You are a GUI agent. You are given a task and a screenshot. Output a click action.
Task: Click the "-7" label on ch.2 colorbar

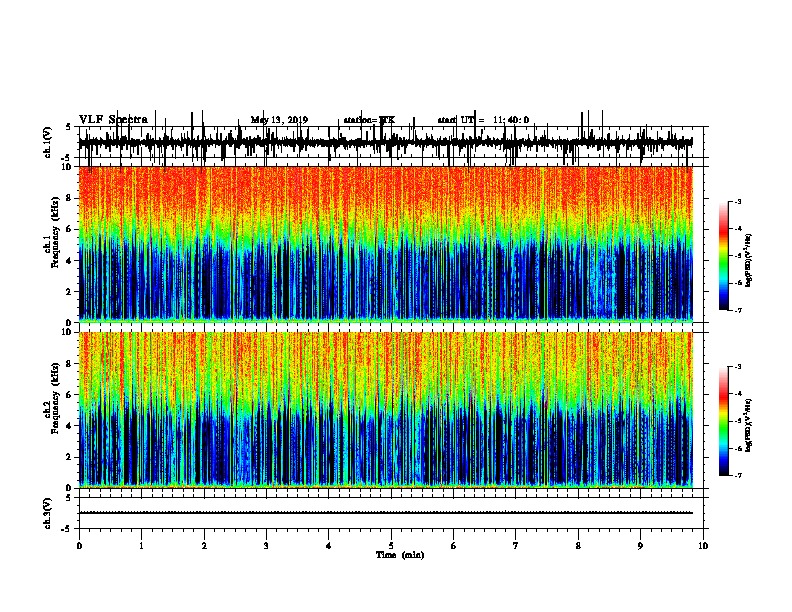pyautogui.click(x=737, y=475)
